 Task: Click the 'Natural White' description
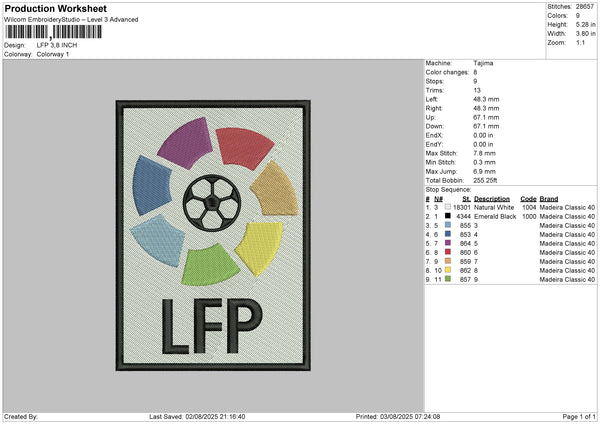tap(494, 207)
